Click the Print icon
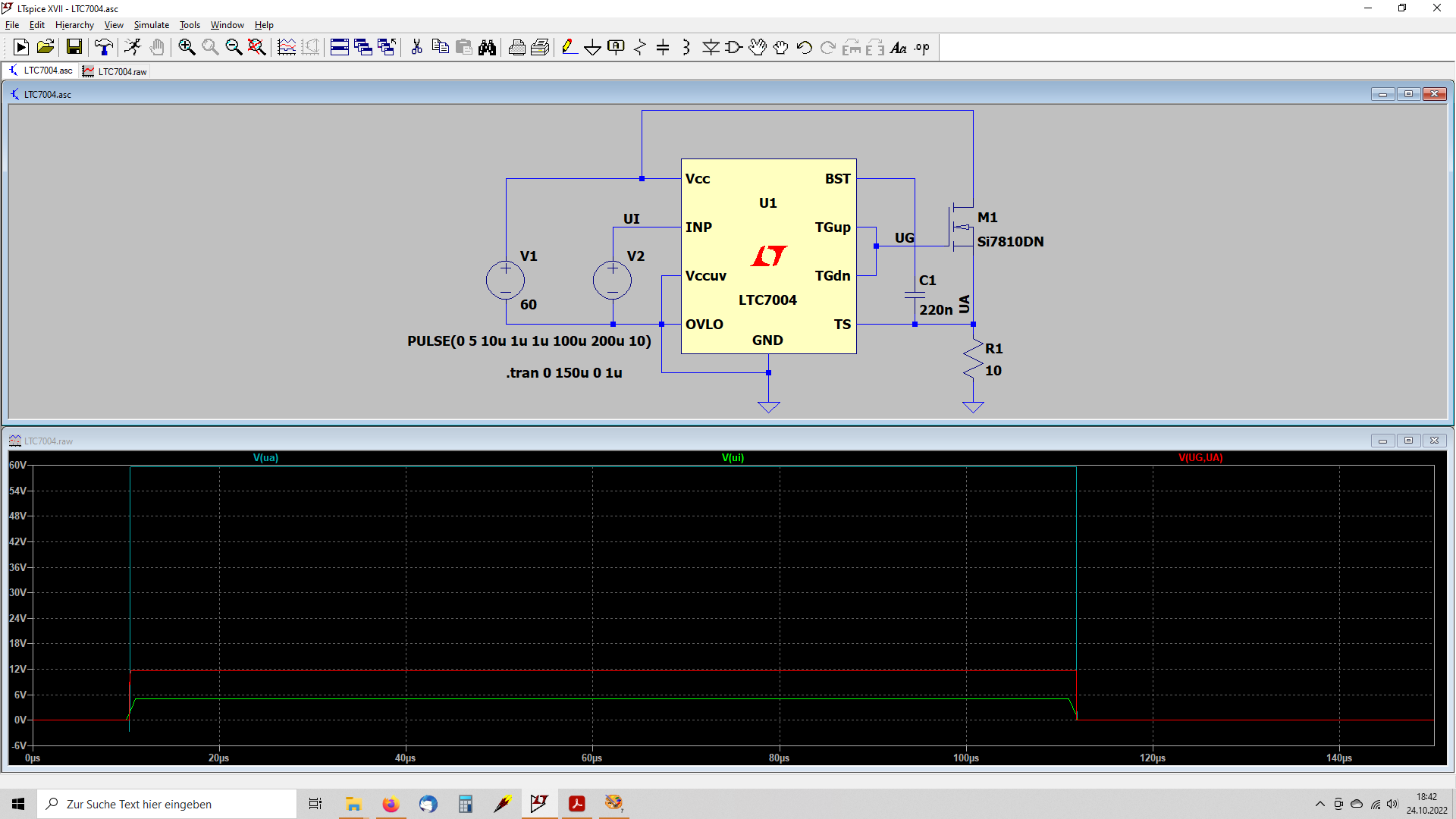The height and width of the screenshot is (819, 1456). [516, 48]
